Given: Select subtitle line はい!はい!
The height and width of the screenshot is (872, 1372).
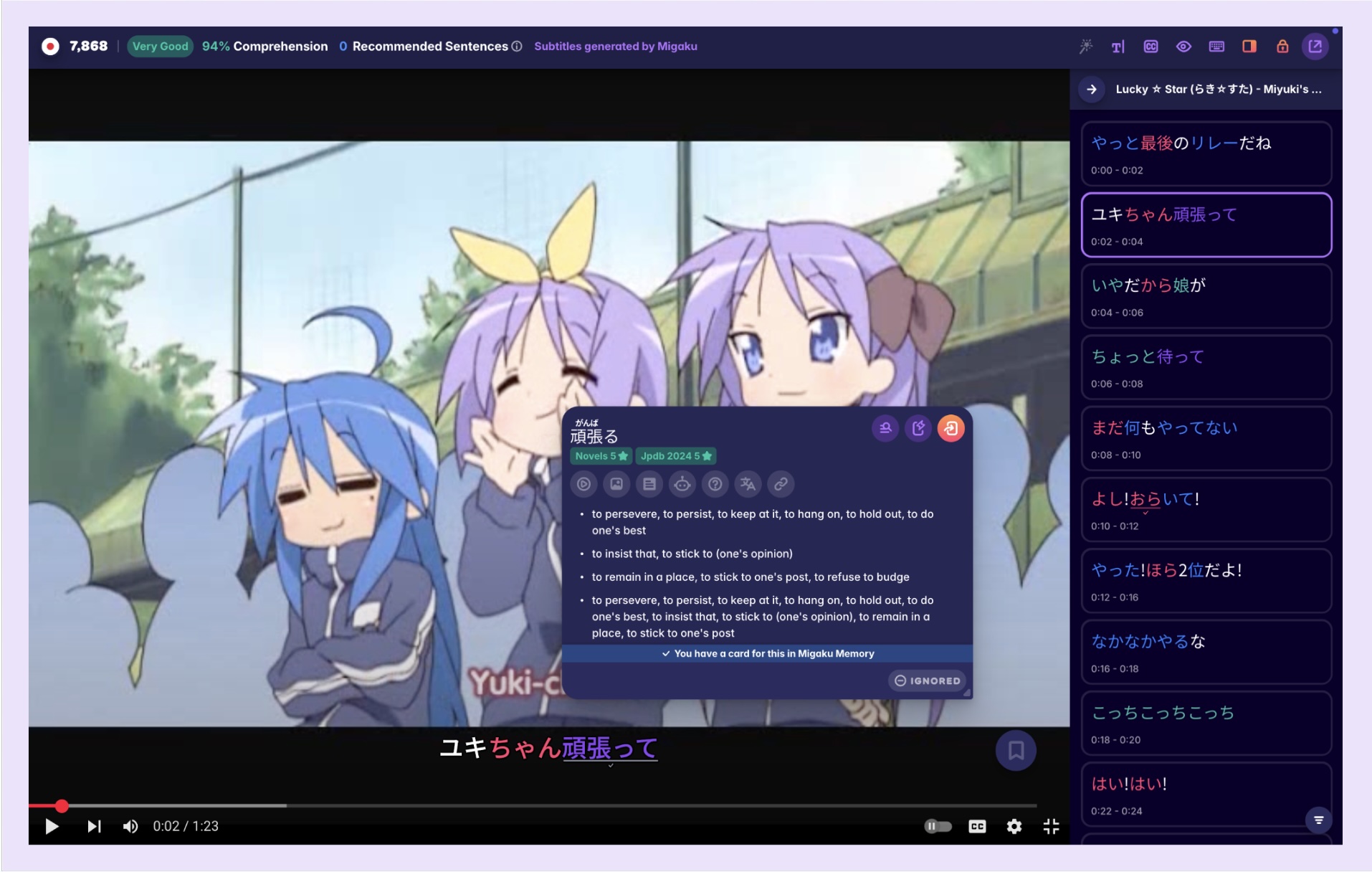Looking at the screenshot, I should (x=1206, y=795).
